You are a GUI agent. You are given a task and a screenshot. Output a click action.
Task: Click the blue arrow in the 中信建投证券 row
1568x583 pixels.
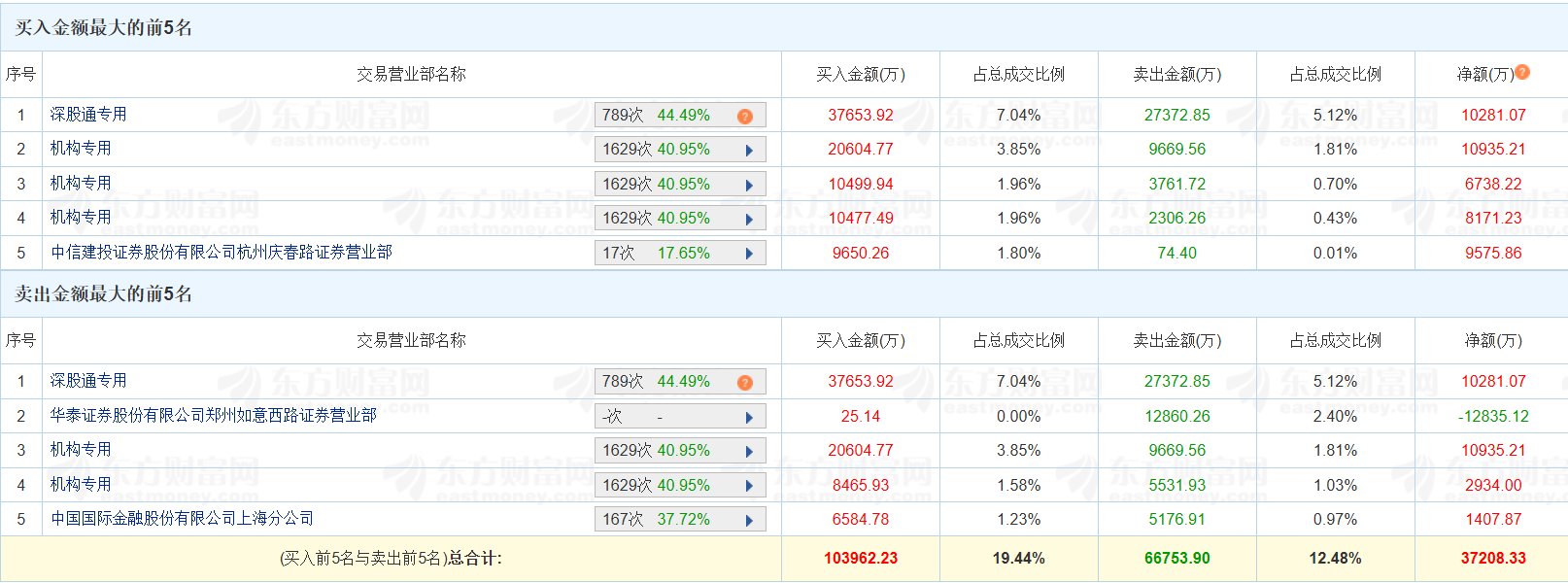(749, 254)
